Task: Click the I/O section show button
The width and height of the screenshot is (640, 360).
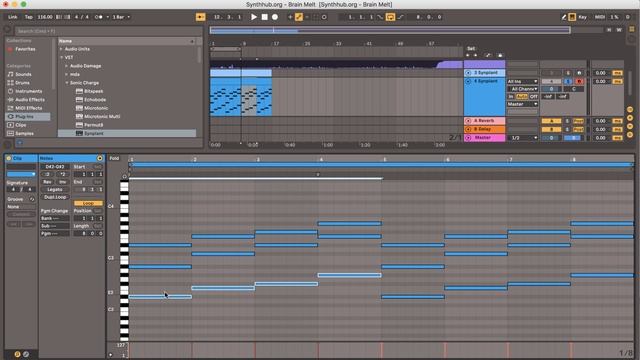Action: point(630,109)
